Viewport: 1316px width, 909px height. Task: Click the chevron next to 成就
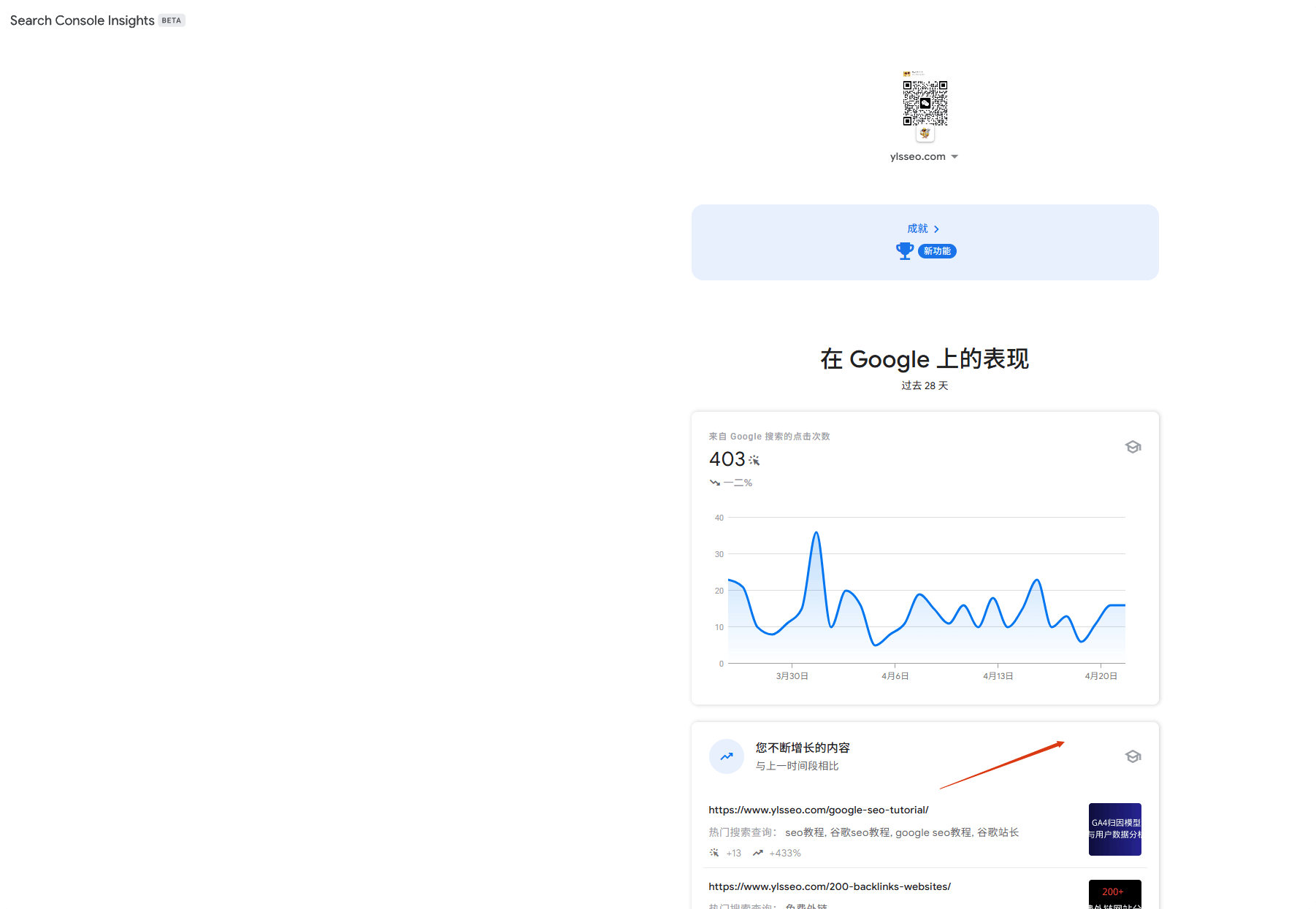point(936,229)
